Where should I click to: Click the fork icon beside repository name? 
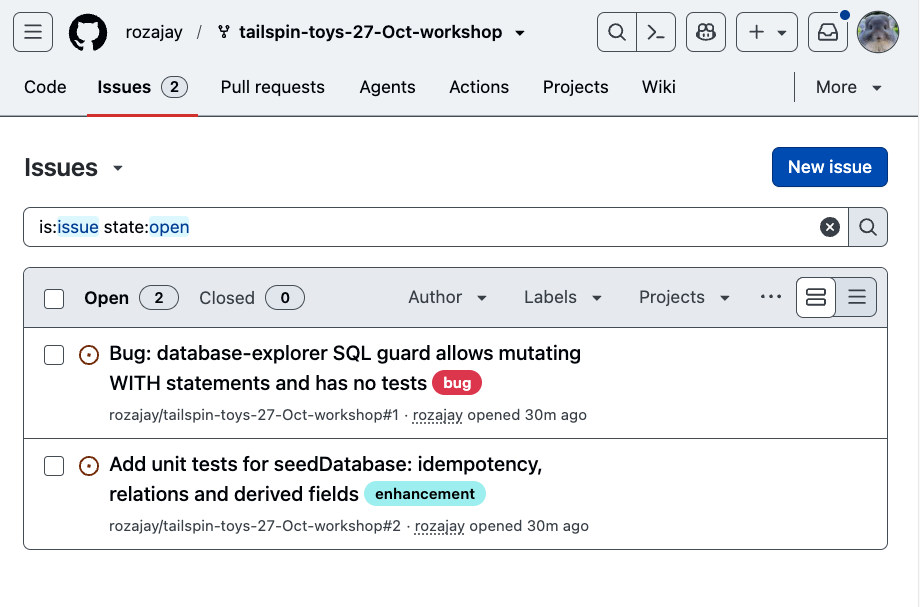click(x=224, y=32)
